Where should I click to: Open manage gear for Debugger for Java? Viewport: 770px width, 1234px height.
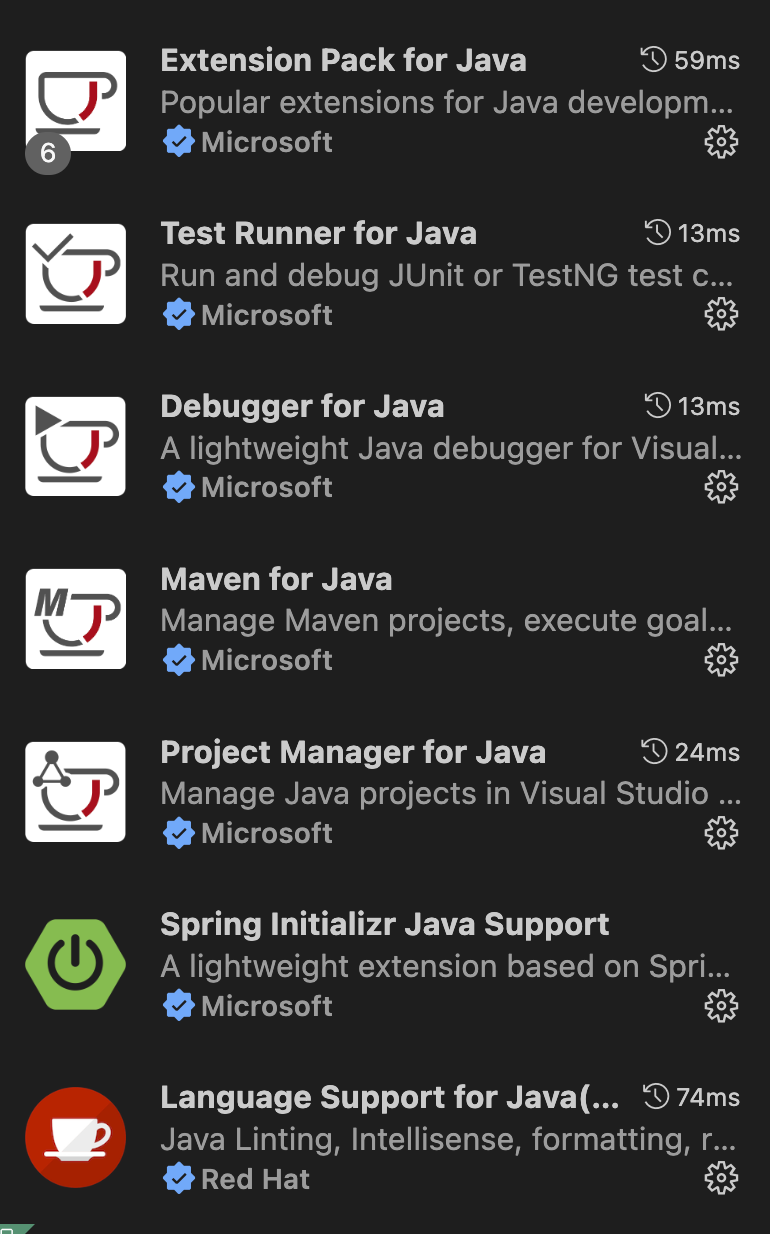tap(721, 488)
